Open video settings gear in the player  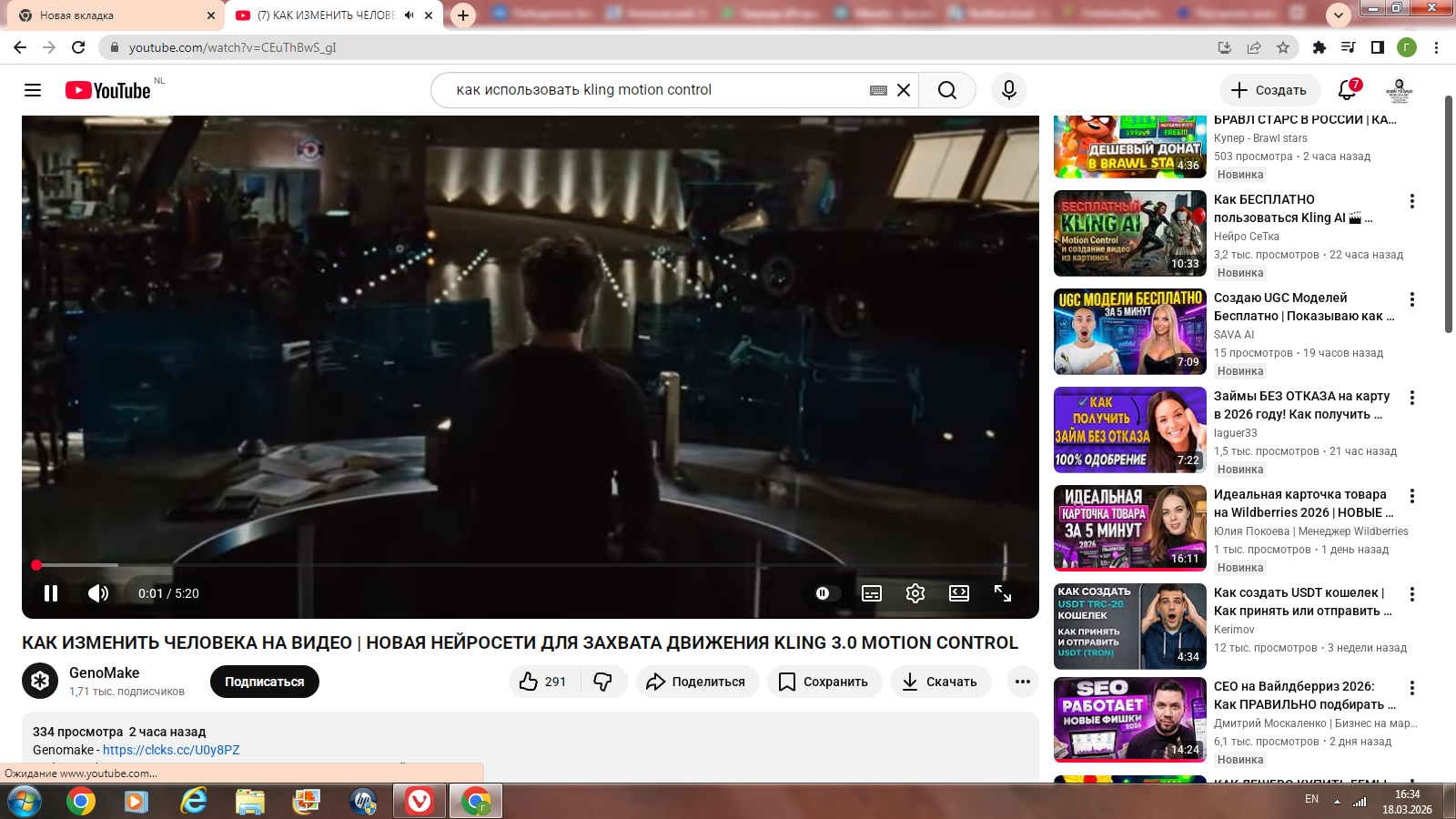(x=915, y=593)
